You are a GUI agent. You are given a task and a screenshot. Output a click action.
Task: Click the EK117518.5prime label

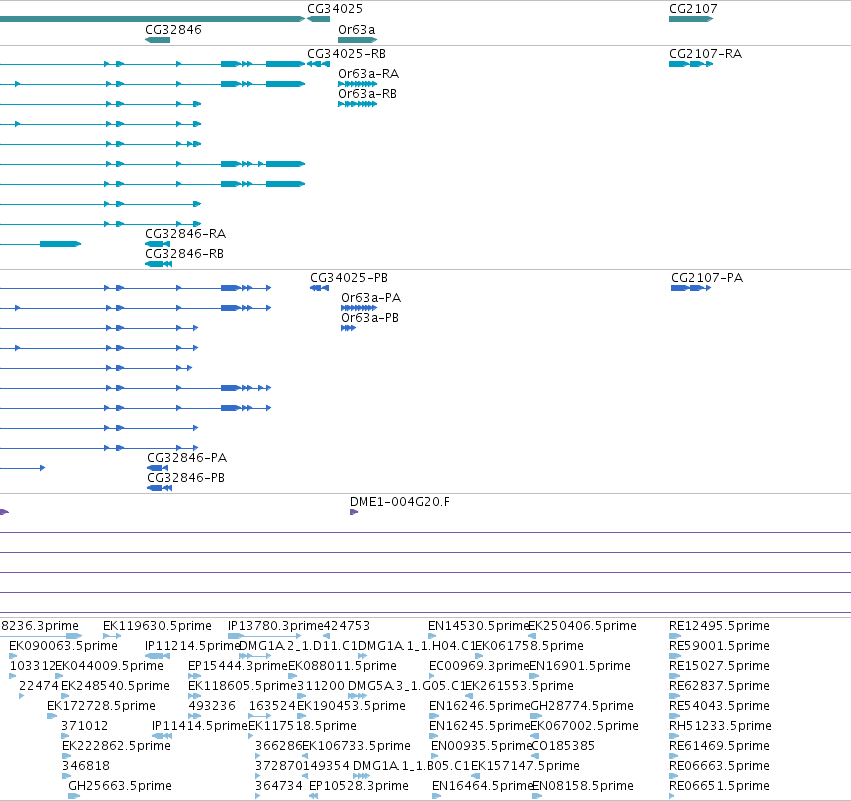pos(302,726)
